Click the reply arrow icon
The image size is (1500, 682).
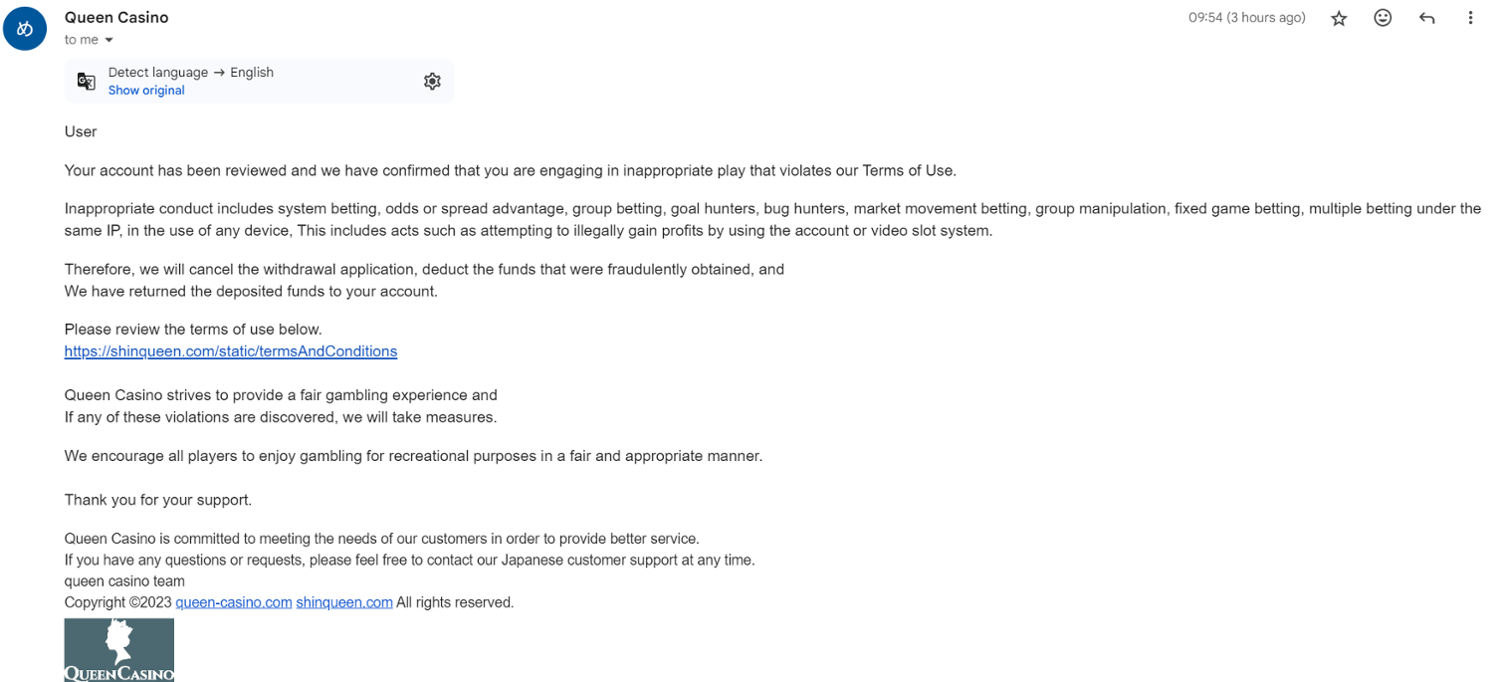click(x=1427, y=18)
